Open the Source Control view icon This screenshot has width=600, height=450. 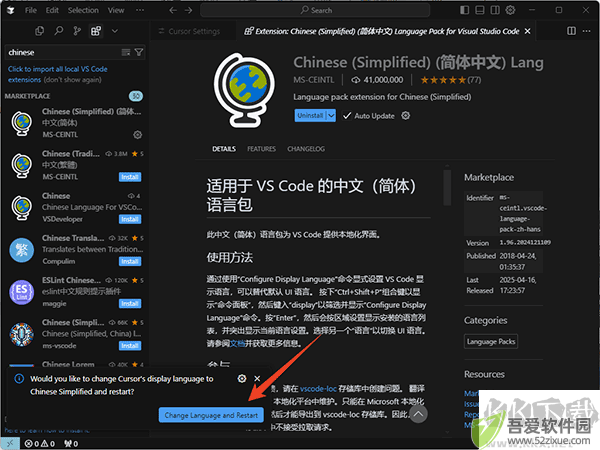coord(77,31)
